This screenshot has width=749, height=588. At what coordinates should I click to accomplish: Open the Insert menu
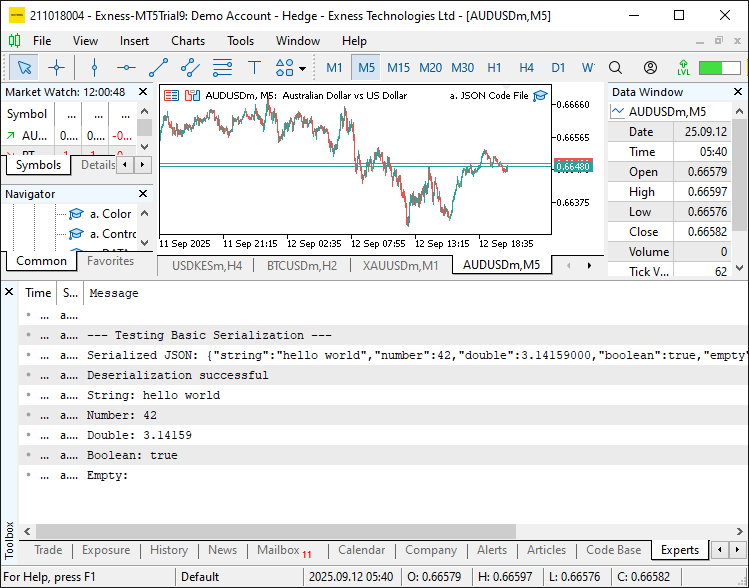pos(134,41)
